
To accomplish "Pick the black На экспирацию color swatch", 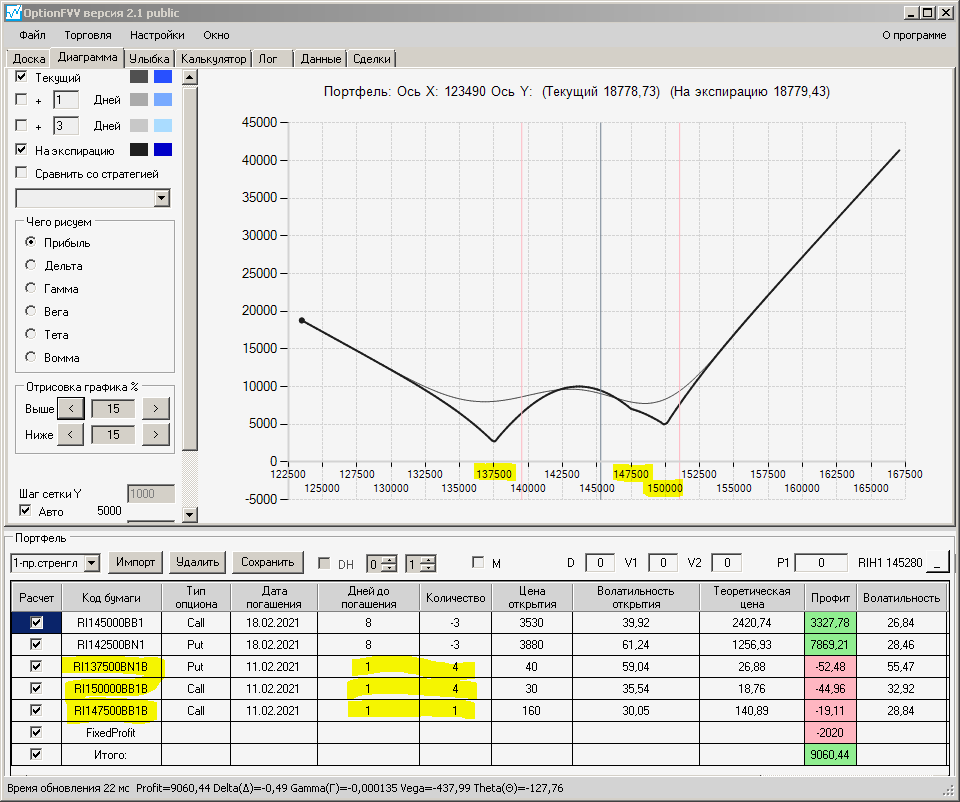I will click(139, 150).
